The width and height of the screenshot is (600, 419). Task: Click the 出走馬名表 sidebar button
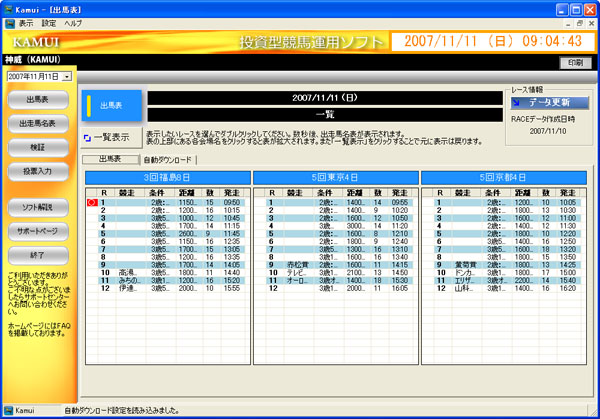(x=38, y=123)
